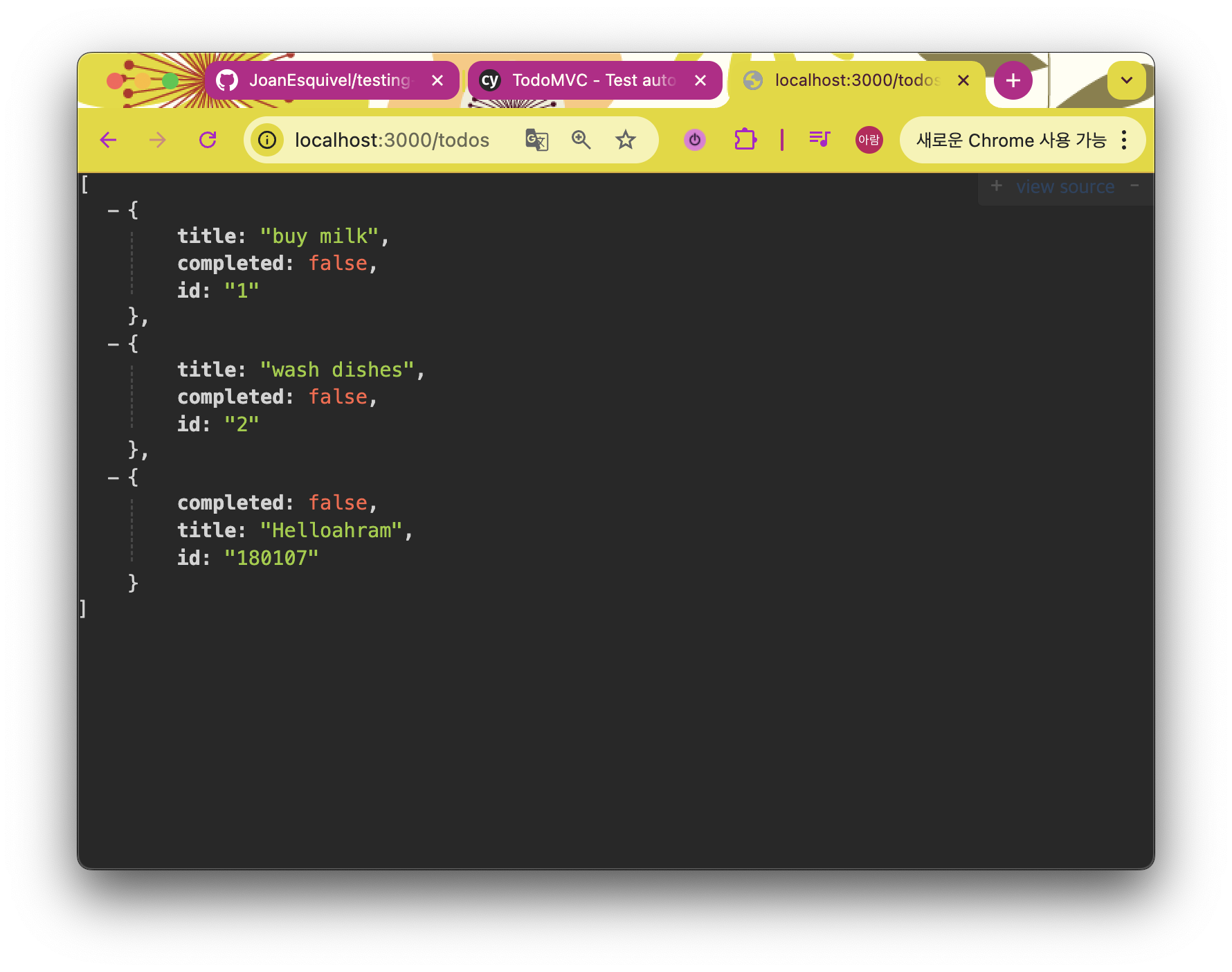The height and width of the screenshot is (972, 1232).
Task: Click the id value "180107"
Action: (271, 558)
